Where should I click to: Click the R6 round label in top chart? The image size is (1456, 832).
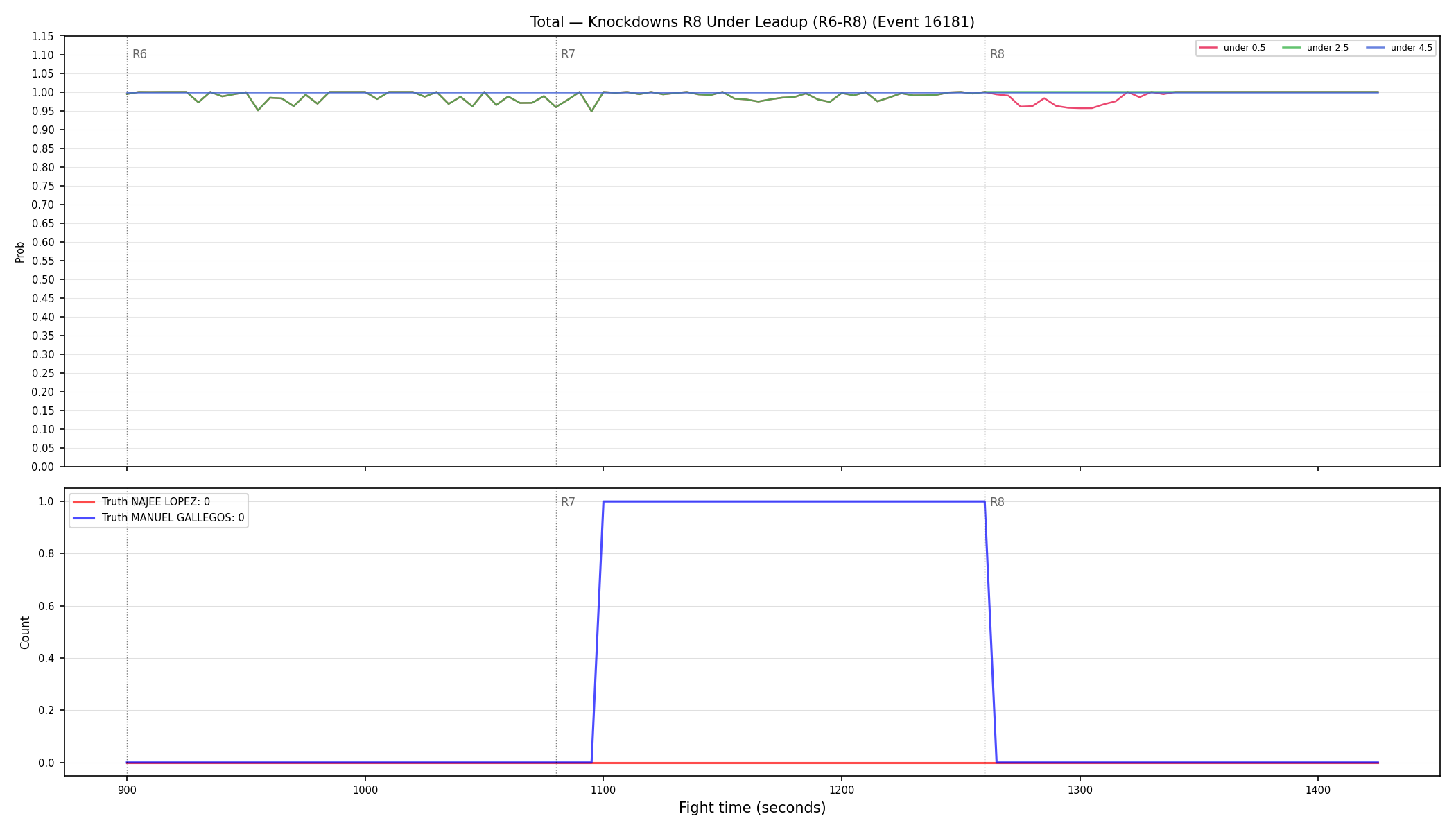(x=139, y=55)
